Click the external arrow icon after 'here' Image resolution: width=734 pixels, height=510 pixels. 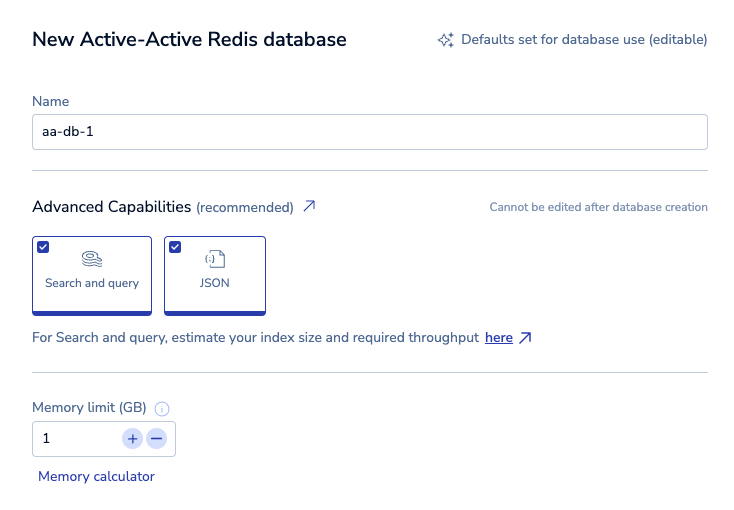tap(525, 338)
